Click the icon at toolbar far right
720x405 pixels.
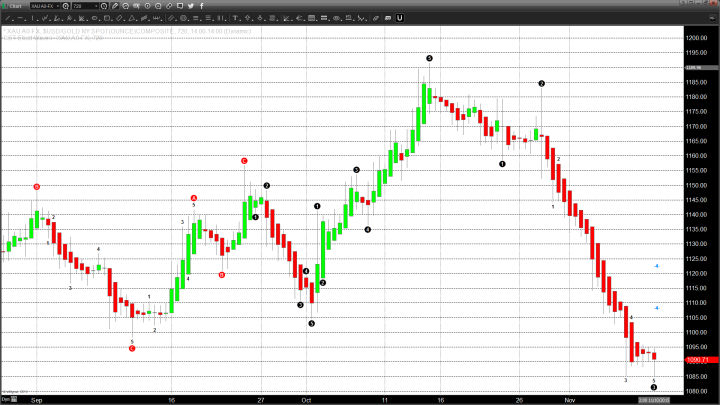pyautogui.click(x=712, y=18)
